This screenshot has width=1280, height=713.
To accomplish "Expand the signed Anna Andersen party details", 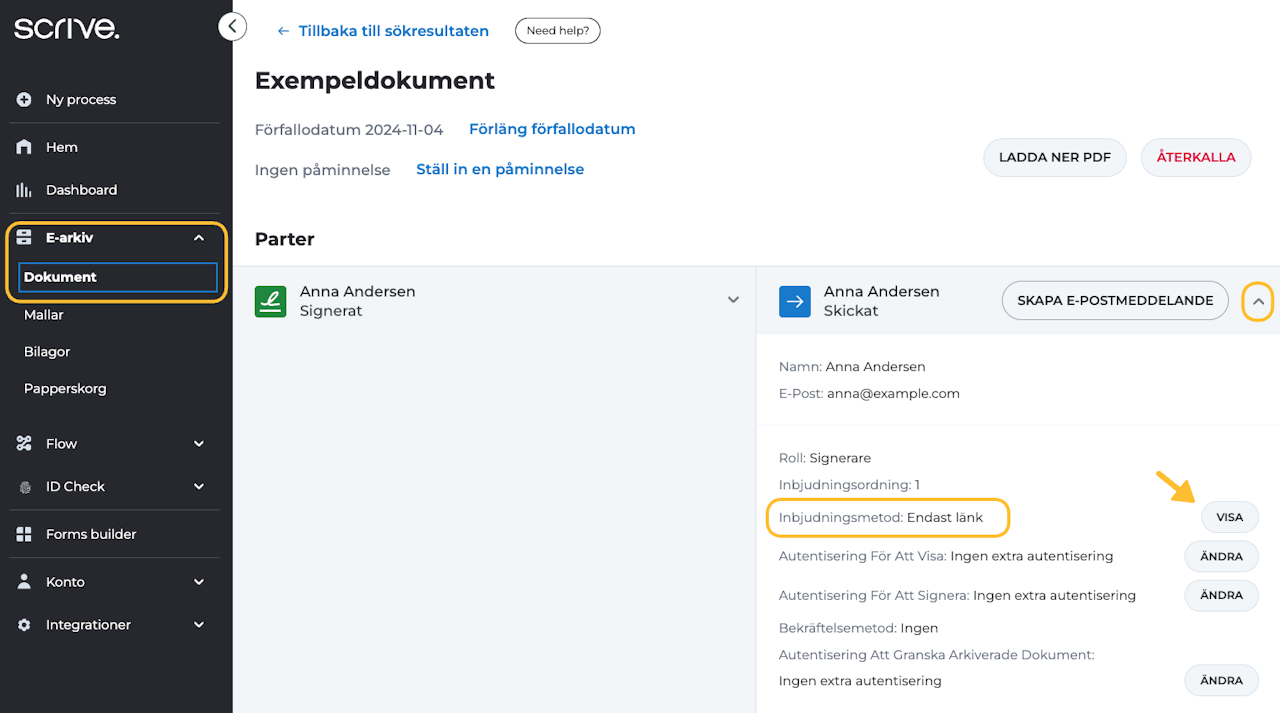I will click(733, 300).
